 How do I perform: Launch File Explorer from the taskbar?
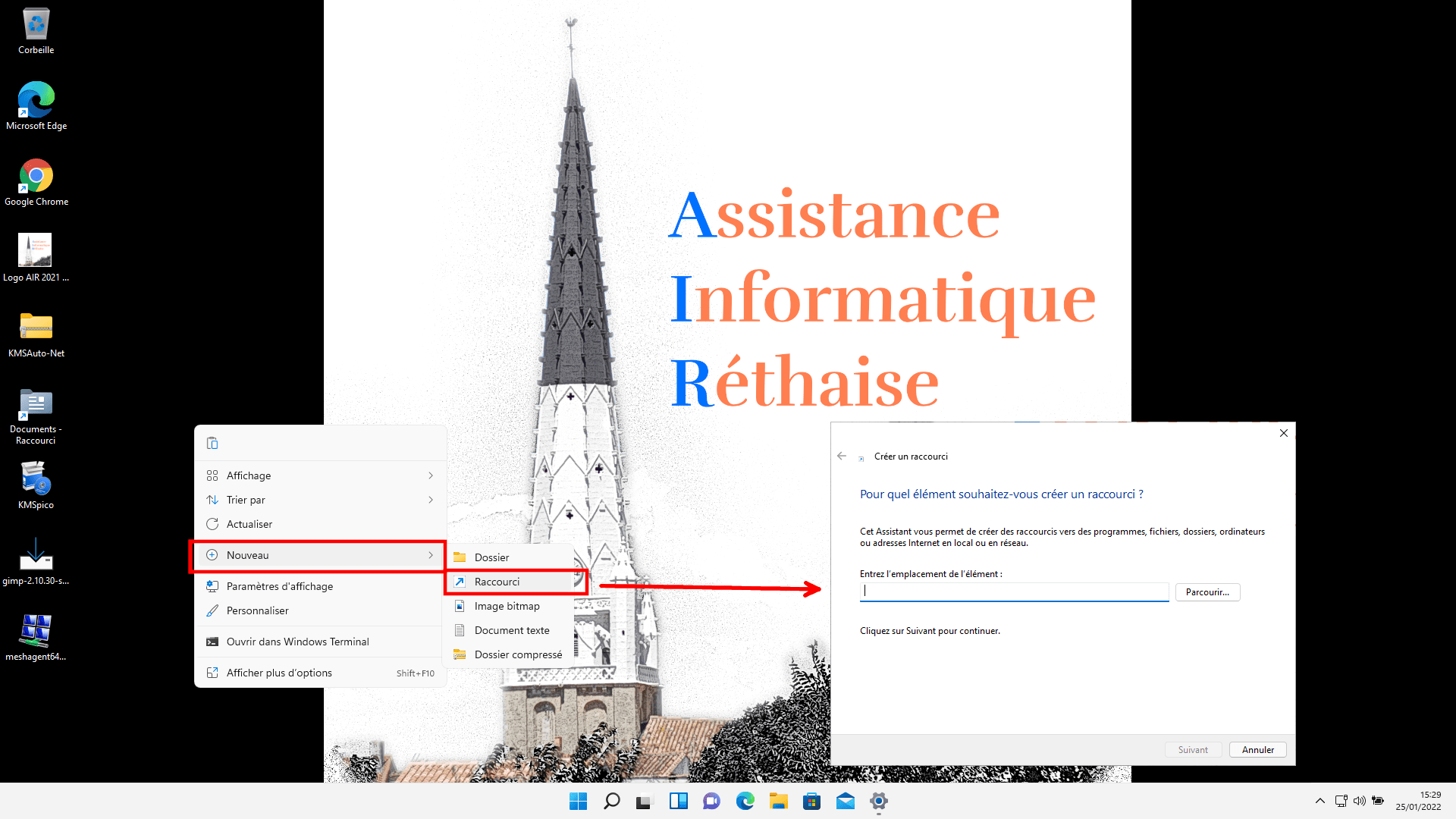pos(778,801)
